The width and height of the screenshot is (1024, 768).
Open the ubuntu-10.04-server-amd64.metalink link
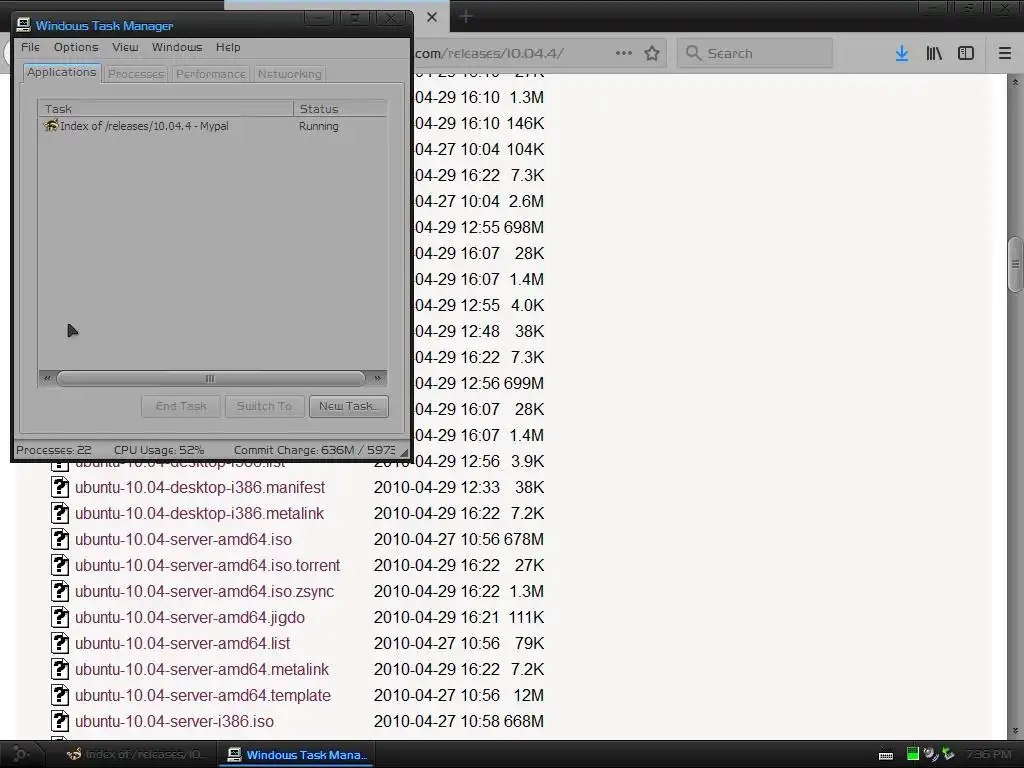[x=202, y=669]
